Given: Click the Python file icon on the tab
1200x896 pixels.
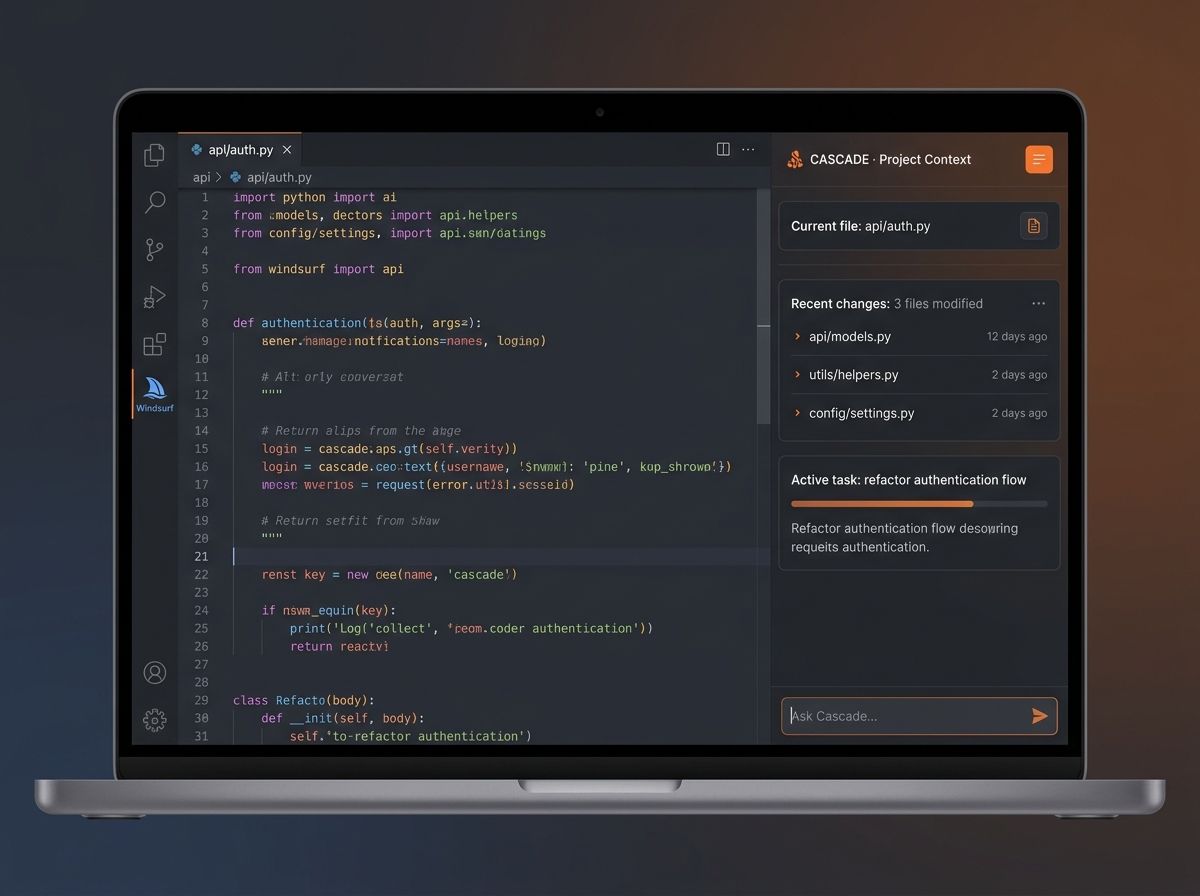Looking at the screenshot, I should 197,150.
